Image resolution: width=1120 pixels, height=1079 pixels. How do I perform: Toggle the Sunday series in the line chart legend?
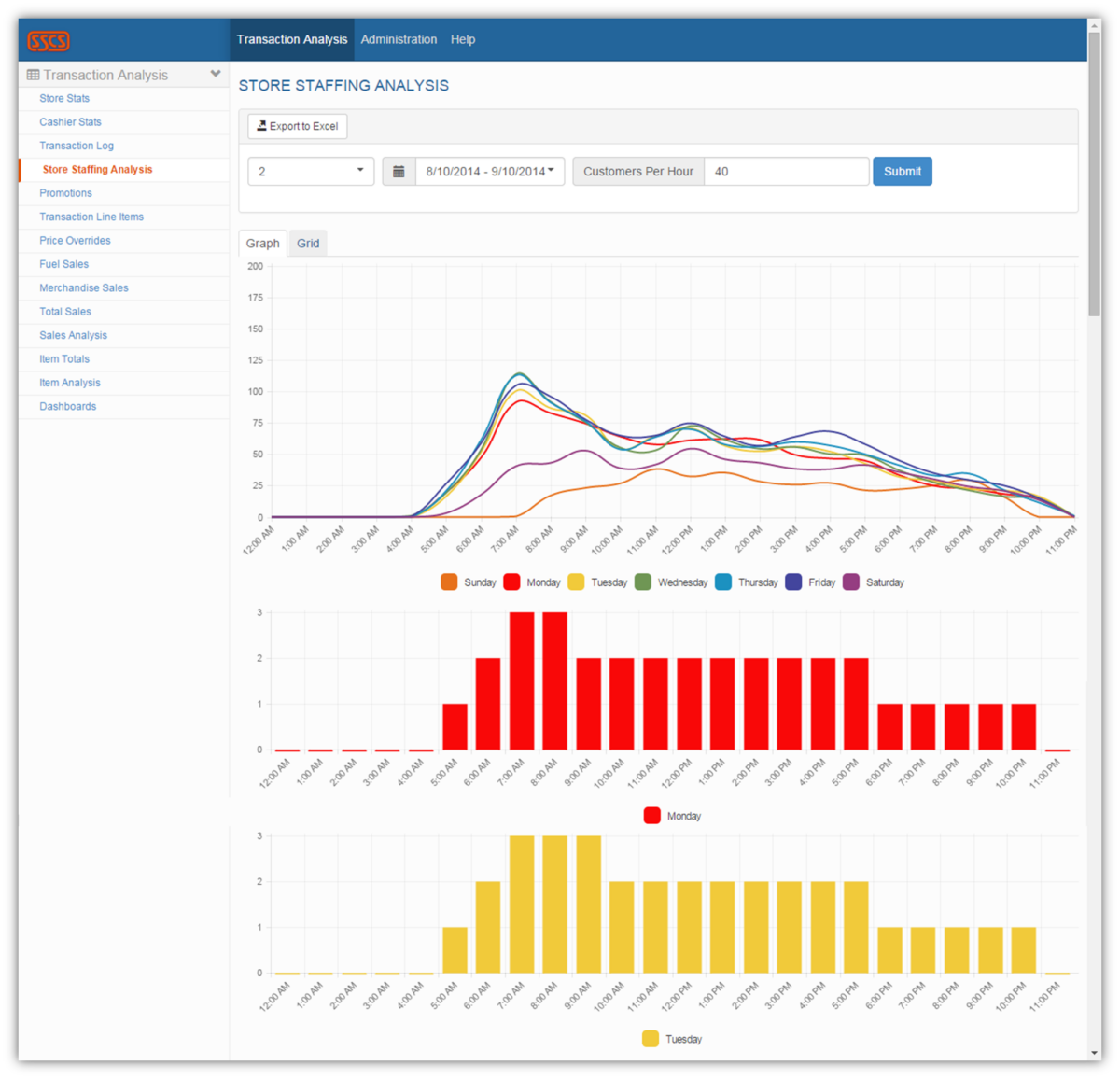[x=468, y=582]
